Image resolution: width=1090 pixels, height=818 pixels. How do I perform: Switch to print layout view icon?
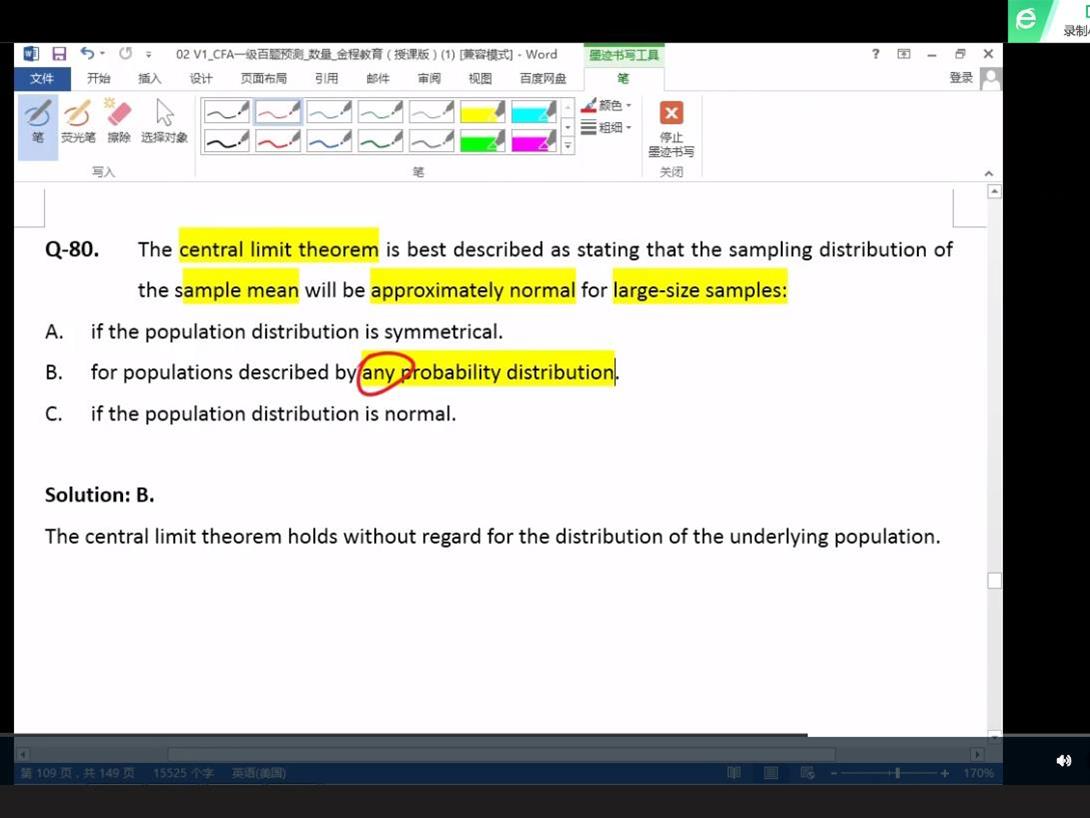pos(771,773)
